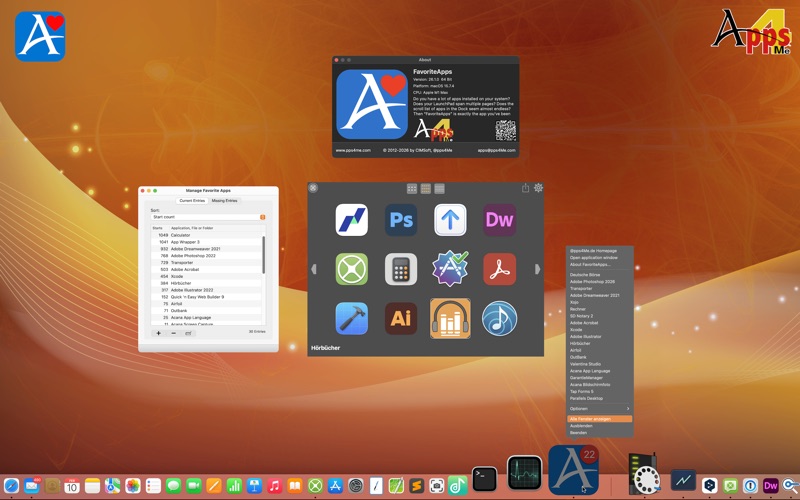The height and width of the screenshot is (500, 800).
Task: Choose Open application window menu entry
Action: point(600,258)
